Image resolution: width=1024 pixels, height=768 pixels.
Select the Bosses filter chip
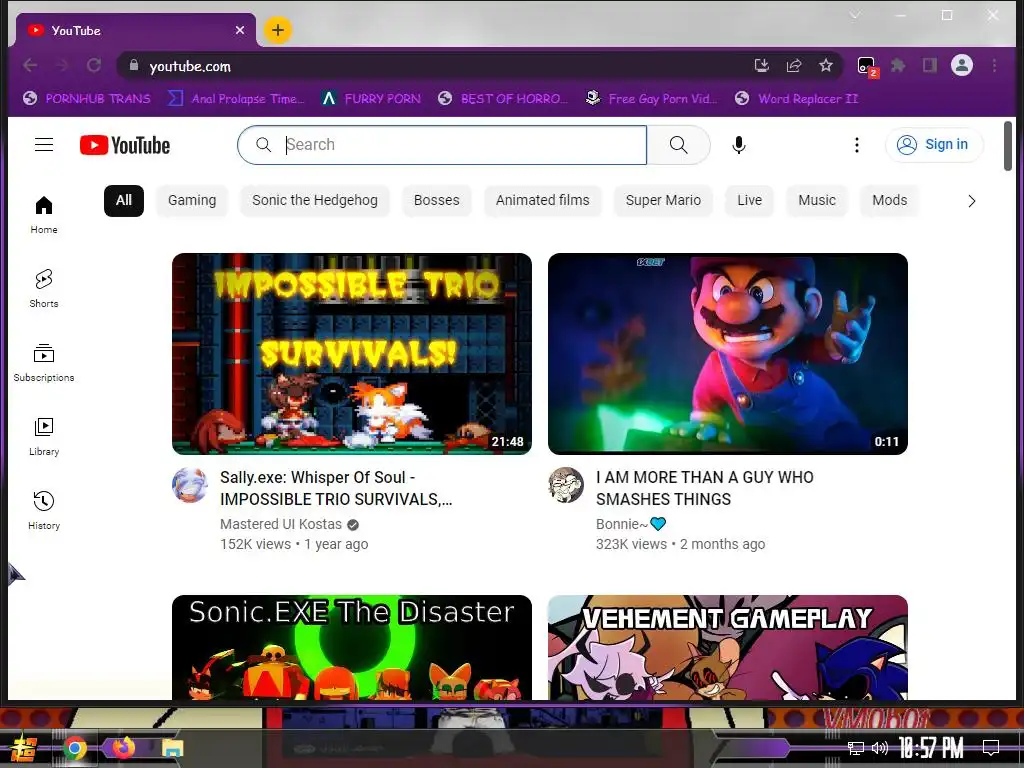(437, 200)
